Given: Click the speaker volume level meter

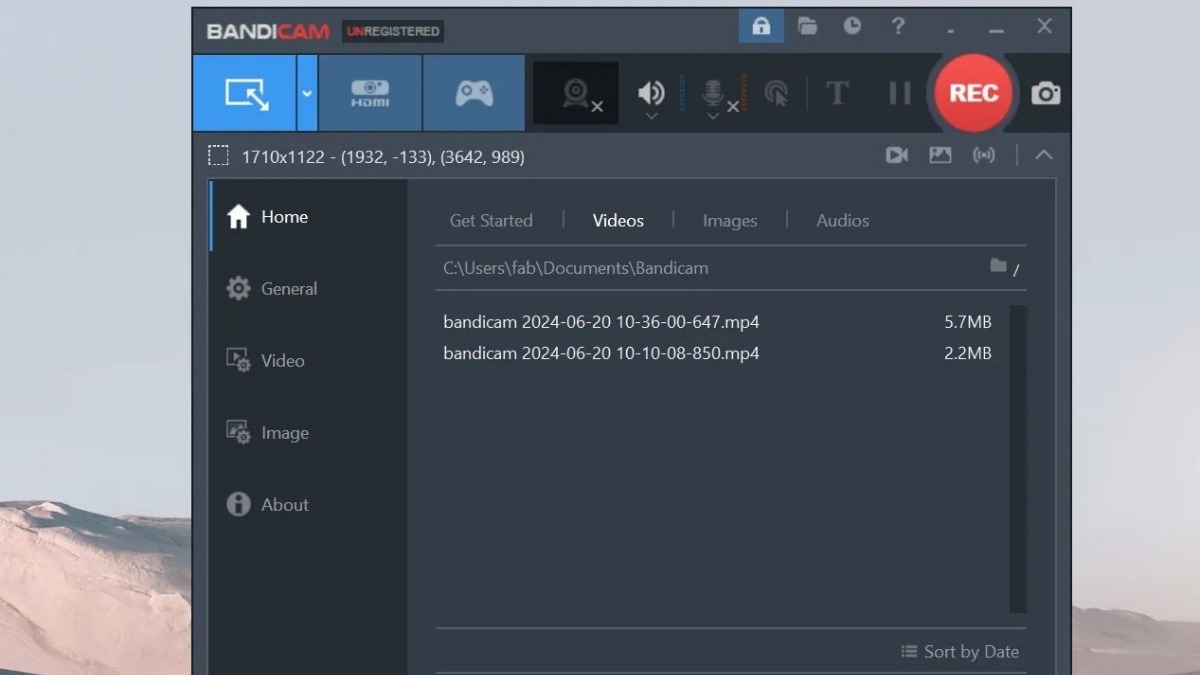Looking at the screenshot, I should 682,93.
